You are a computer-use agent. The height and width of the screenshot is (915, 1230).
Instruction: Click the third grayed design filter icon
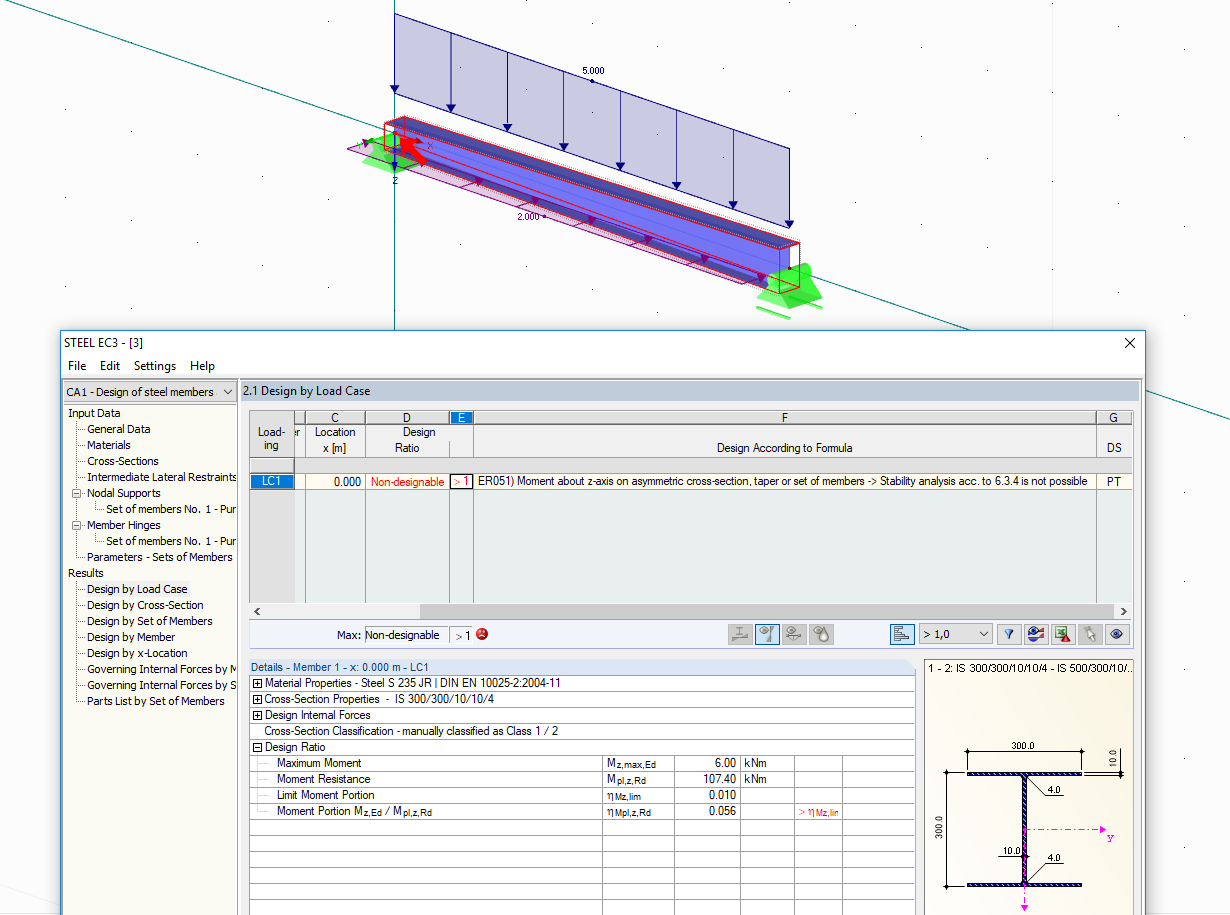pyautogui.click(x=794, y=634)
